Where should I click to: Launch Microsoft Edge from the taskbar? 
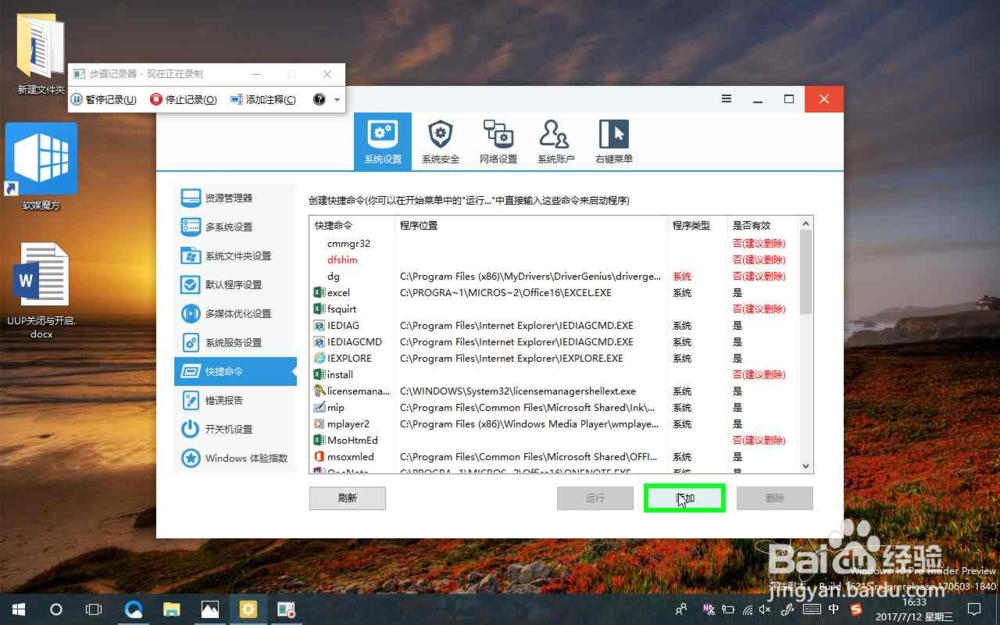coord(135,609)
